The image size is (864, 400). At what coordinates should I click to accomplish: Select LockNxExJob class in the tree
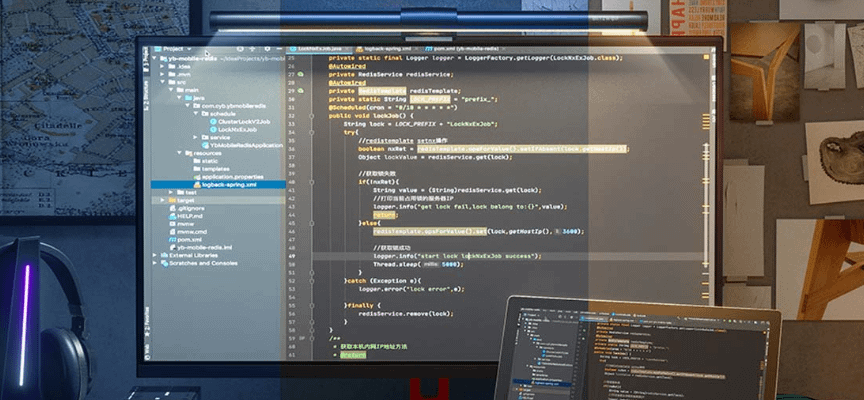coord(237,129)
